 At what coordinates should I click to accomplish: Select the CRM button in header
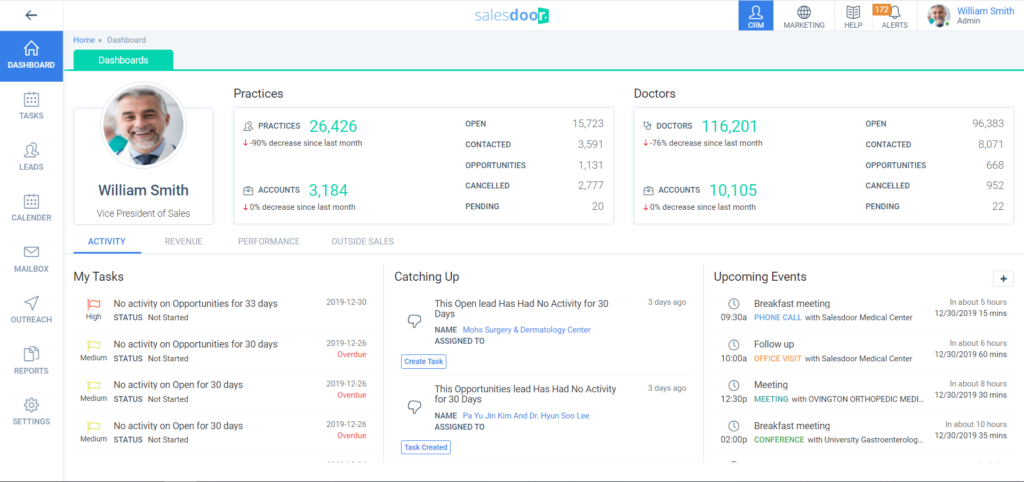[756, 16]
